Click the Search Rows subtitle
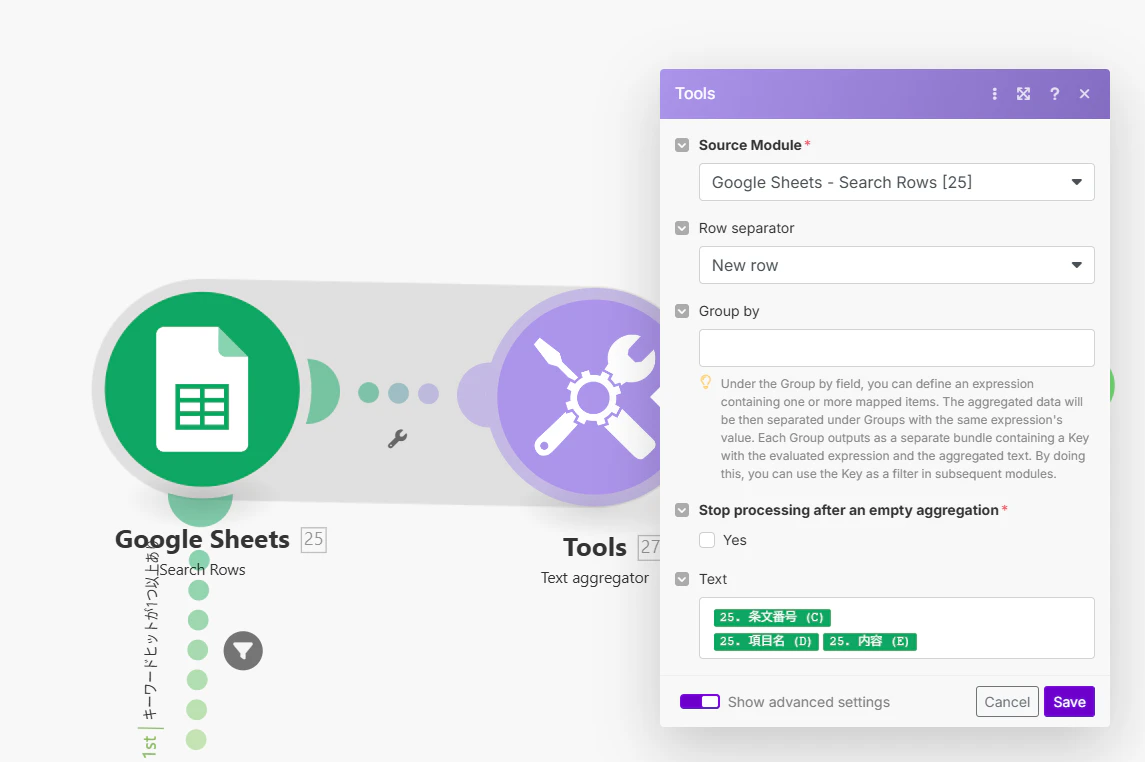1145x762 pixels. (x=202, y=570)
